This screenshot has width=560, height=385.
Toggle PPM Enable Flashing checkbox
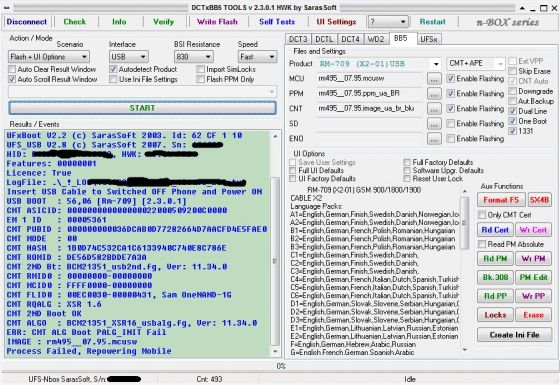pos(451,93)
